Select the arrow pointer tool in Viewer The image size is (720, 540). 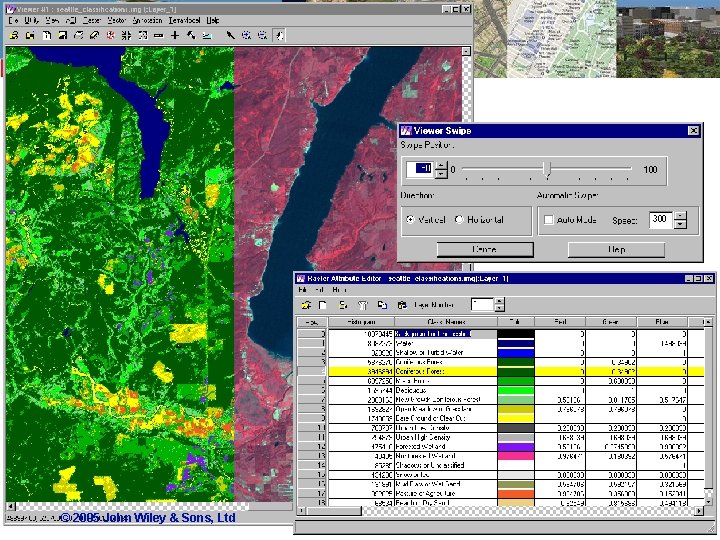coord(230,35)
